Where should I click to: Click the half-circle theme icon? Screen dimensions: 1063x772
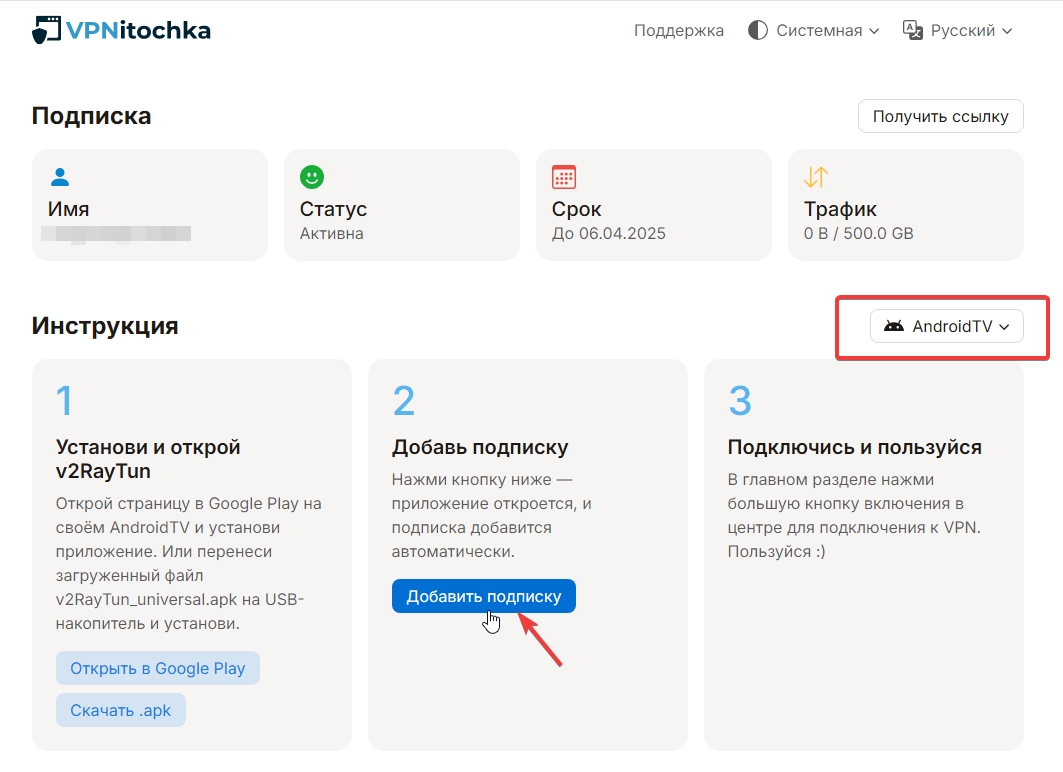[x=758, y=31]
